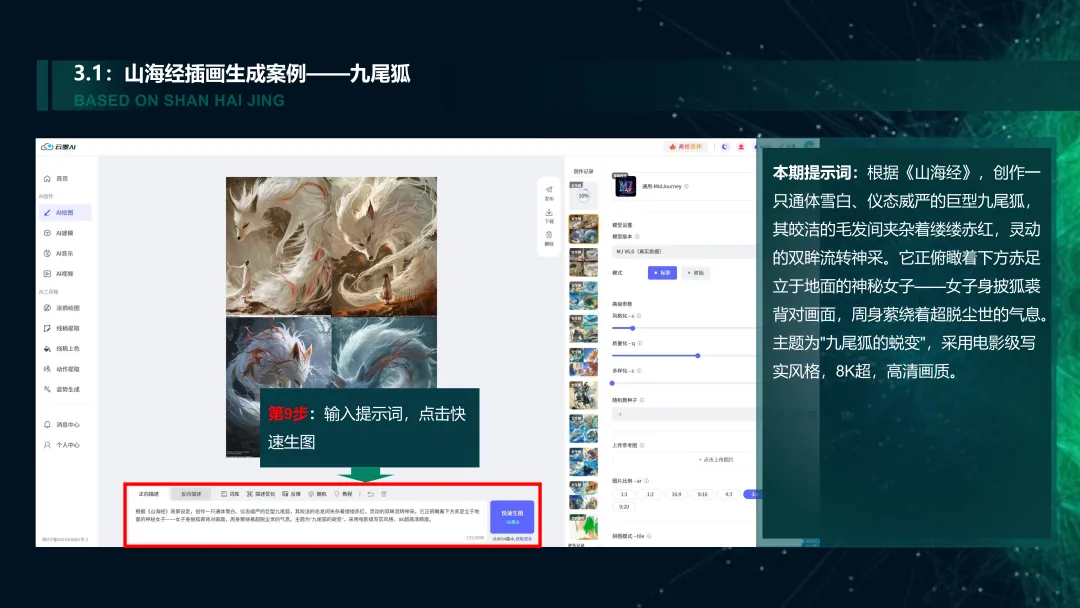Clear the prompt with the trash icon
Image resolution: width=1080 pixels, height=608 pixels.
(384, 494)
